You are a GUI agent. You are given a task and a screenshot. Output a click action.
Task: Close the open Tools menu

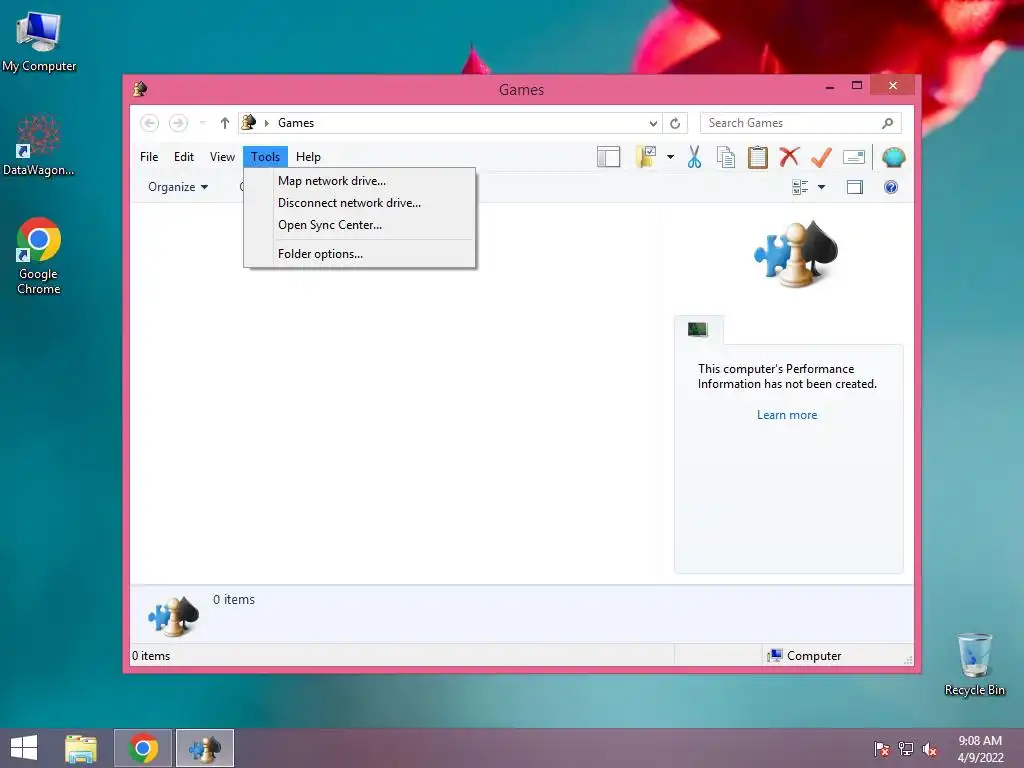click(265, 157)
